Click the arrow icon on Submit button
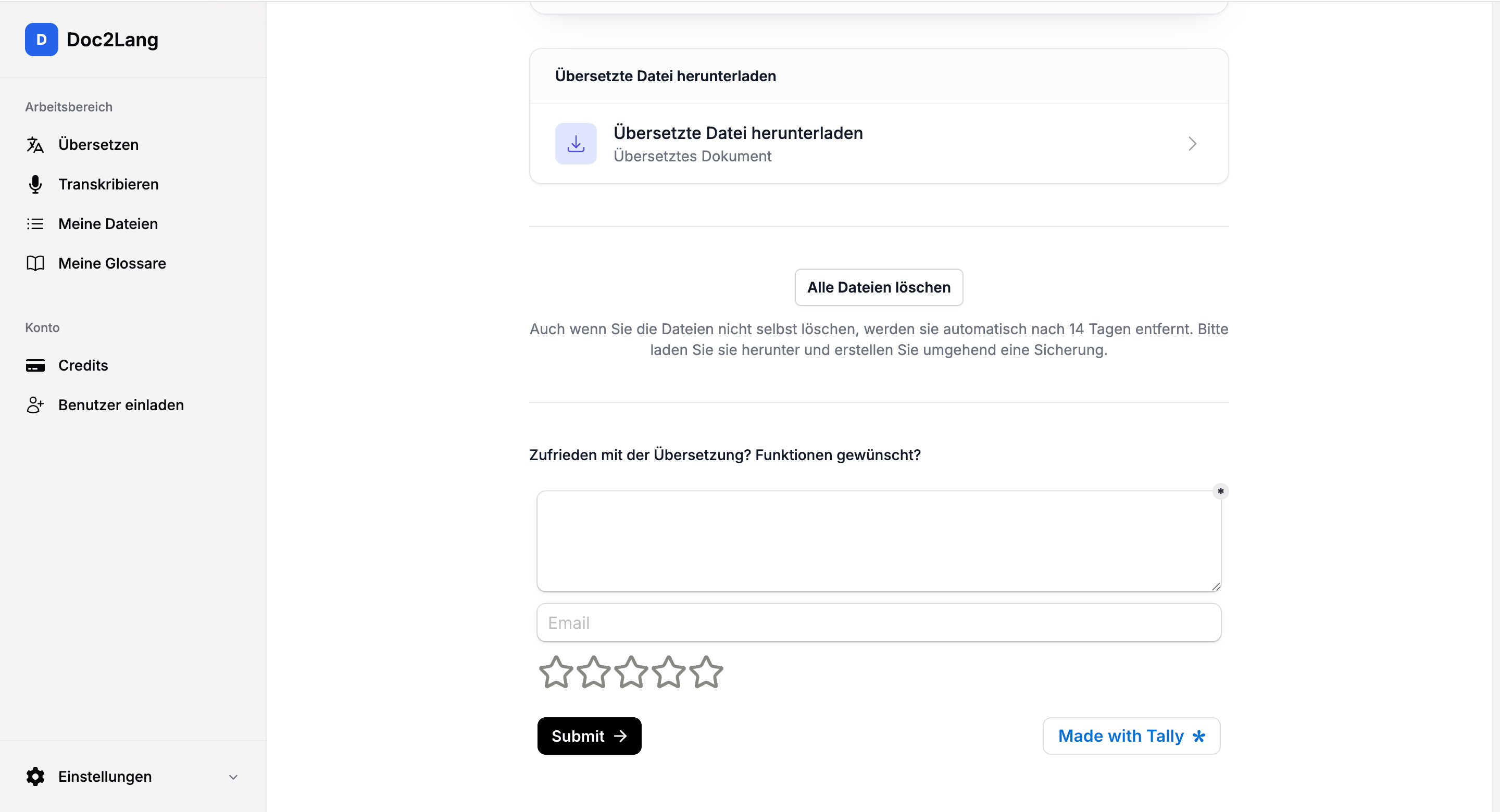 tap(620, 737)
